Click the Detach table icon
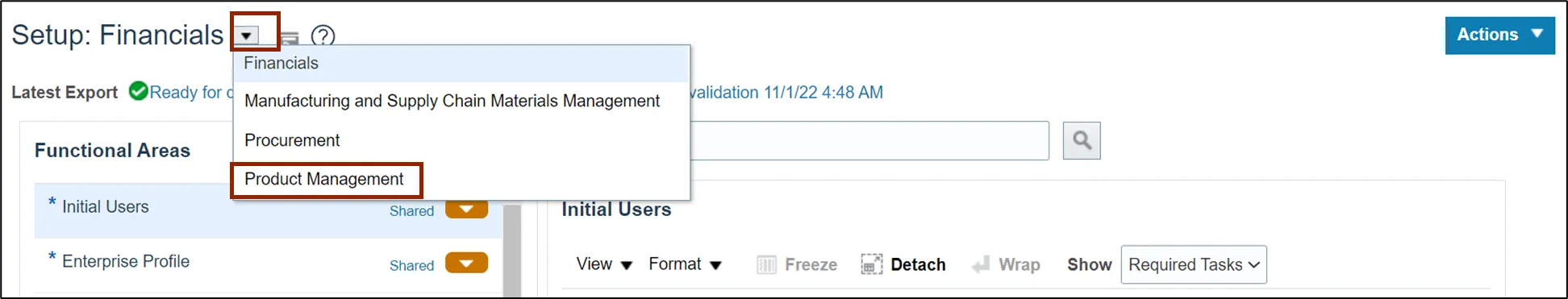Image resolution: width=1568 pixels, height=299 pixels. point(872,264)
